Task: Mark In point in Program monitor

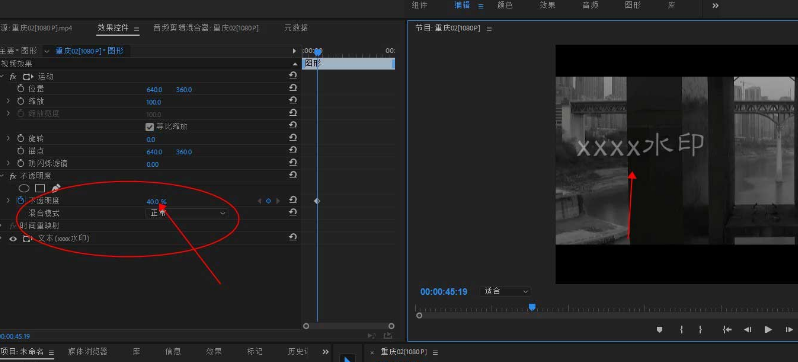Action: coord(681,330)
